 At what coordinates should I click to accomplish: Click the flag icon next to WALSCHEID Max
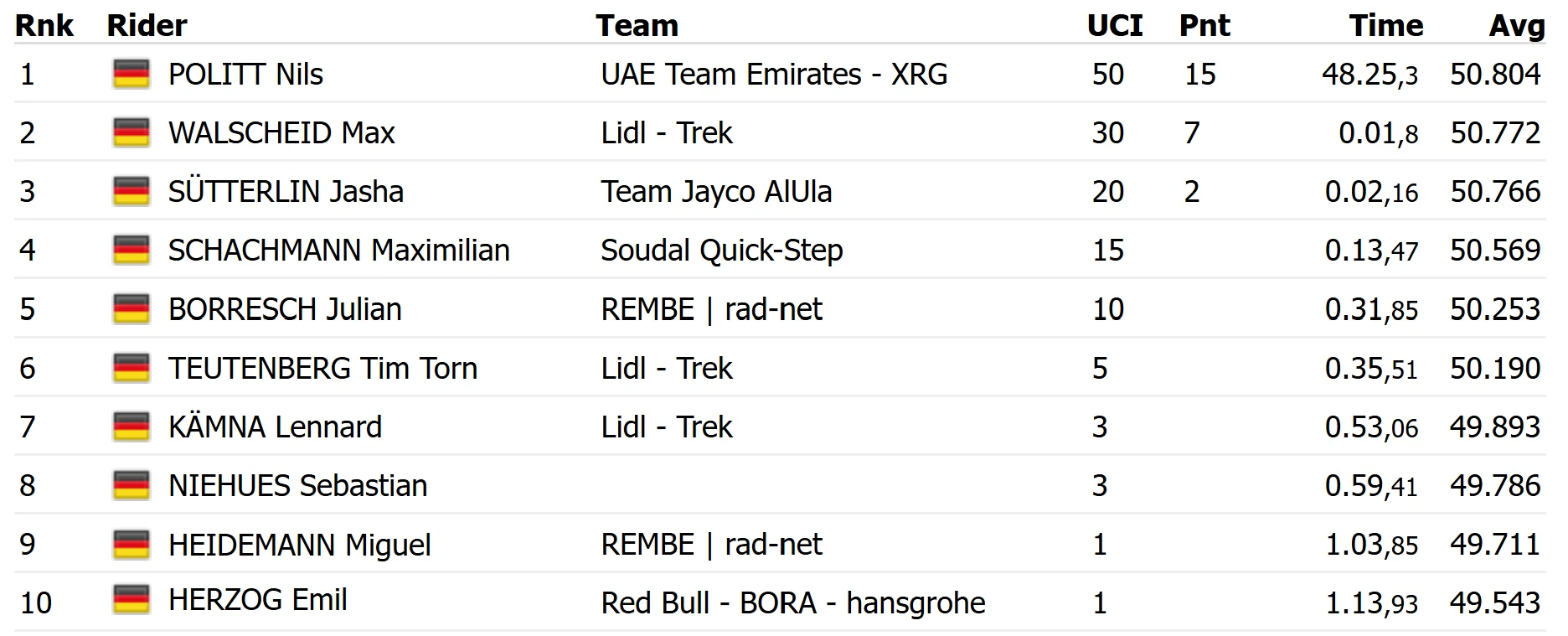[132, 132]
